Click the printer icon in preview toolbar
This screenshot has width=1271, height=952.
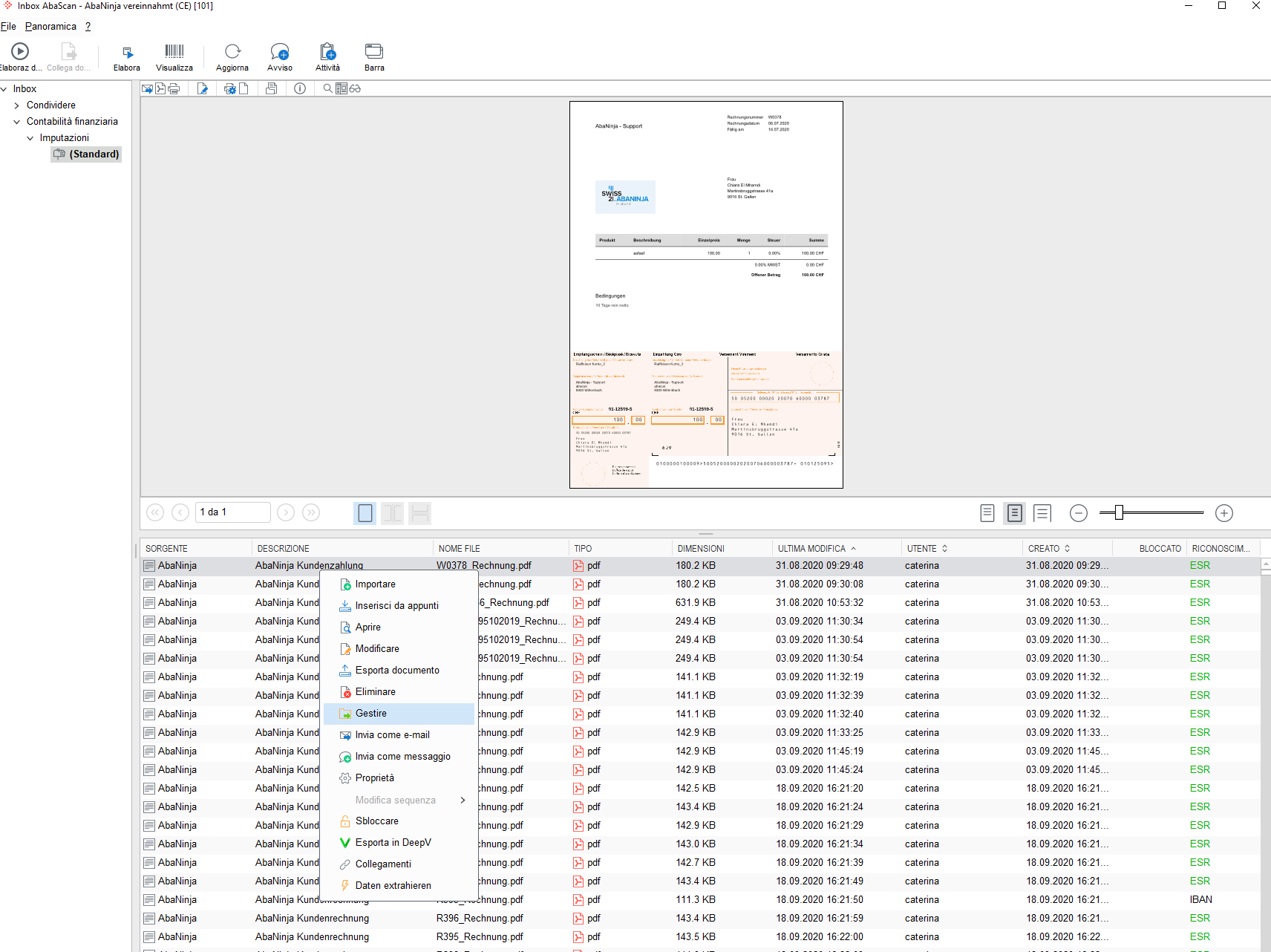click(x=174, y=88)
